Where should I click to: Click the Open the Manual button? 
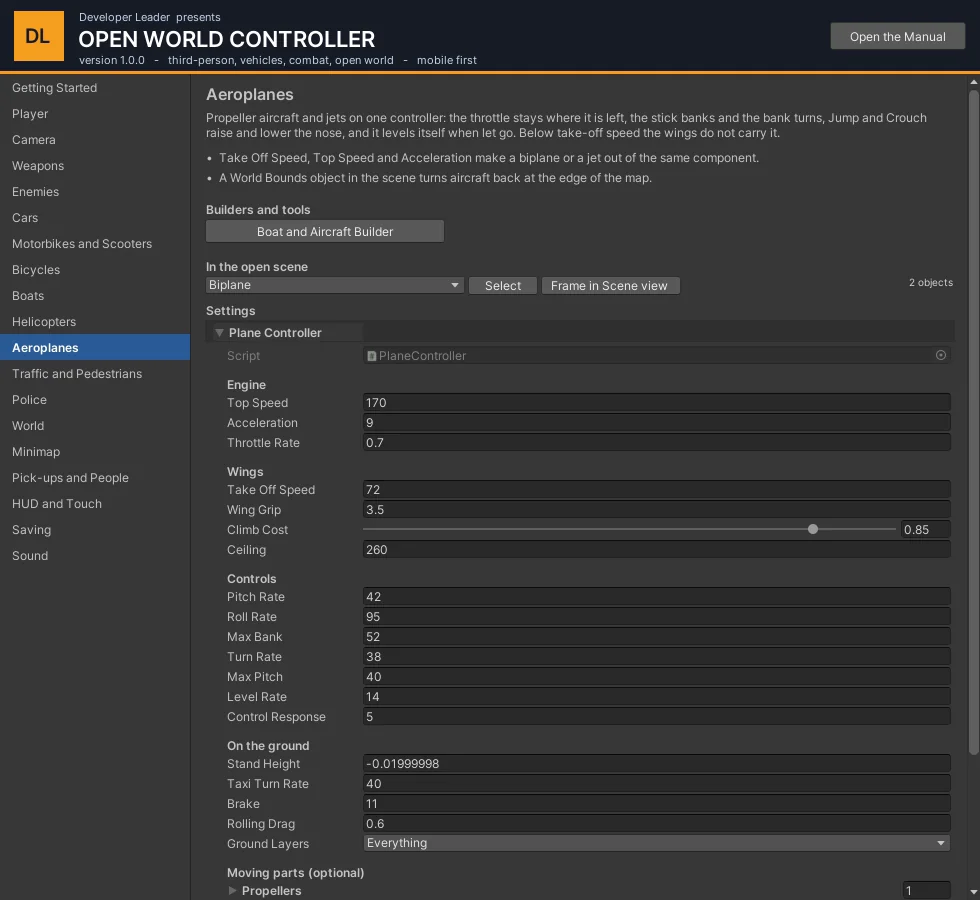click(898, 36)
